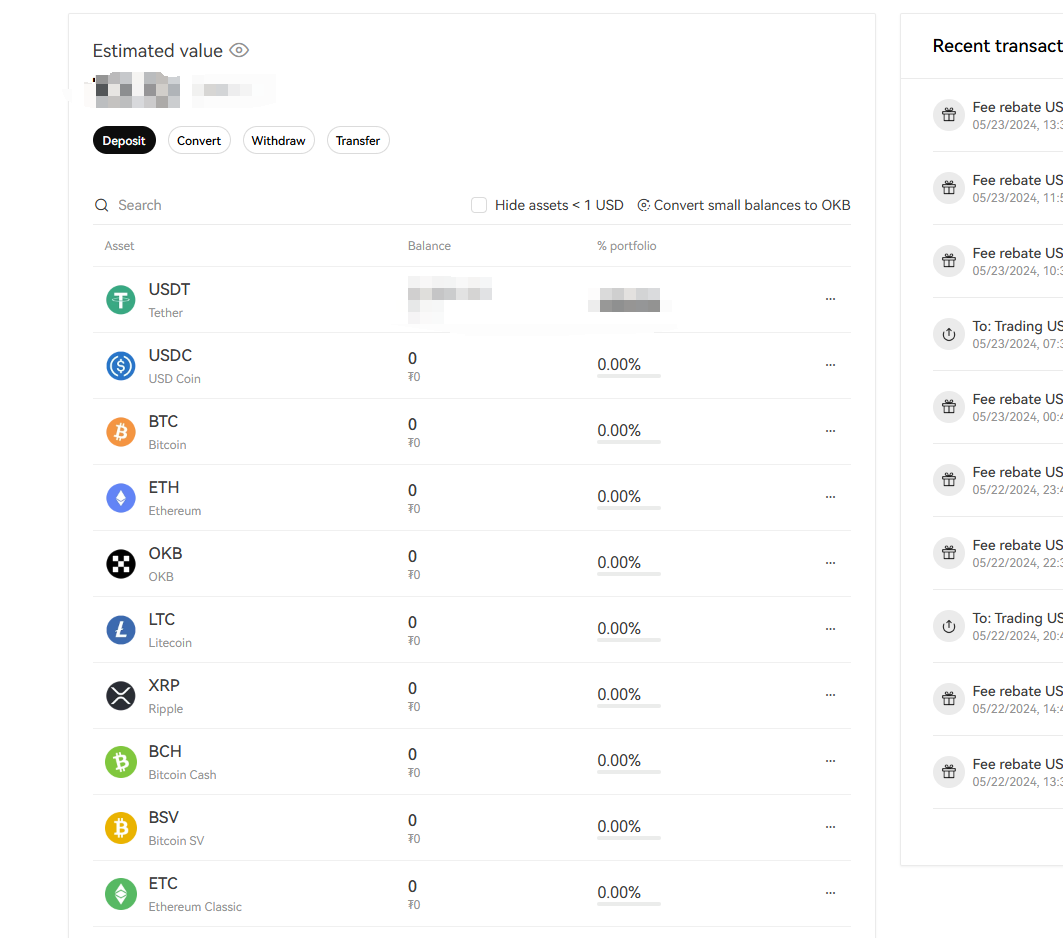Open more options for OKB row

830,563
